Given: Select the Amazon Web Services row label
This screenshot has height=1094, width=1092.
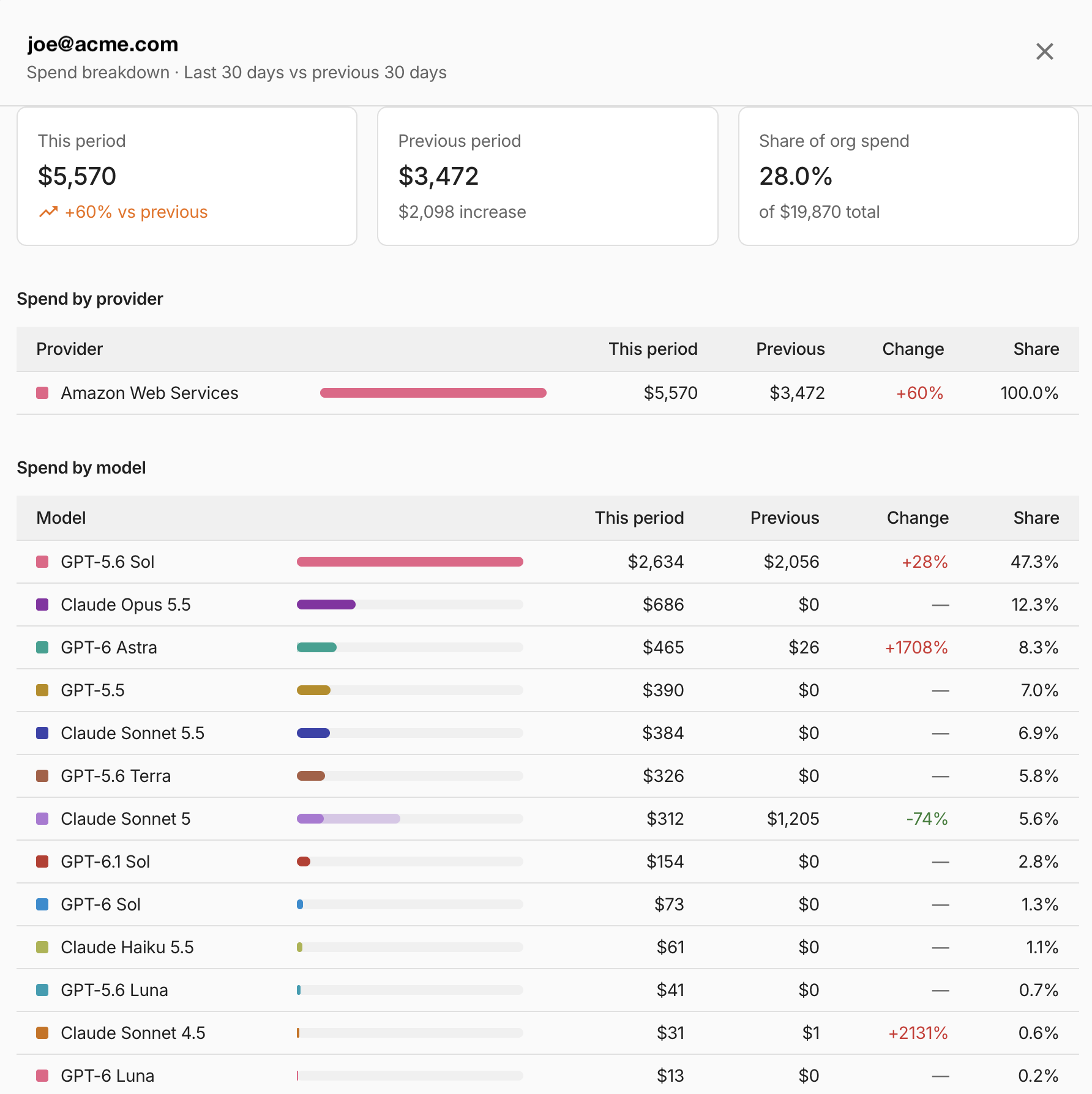Looking at the screenshot, I should click(x=149, y=393).
